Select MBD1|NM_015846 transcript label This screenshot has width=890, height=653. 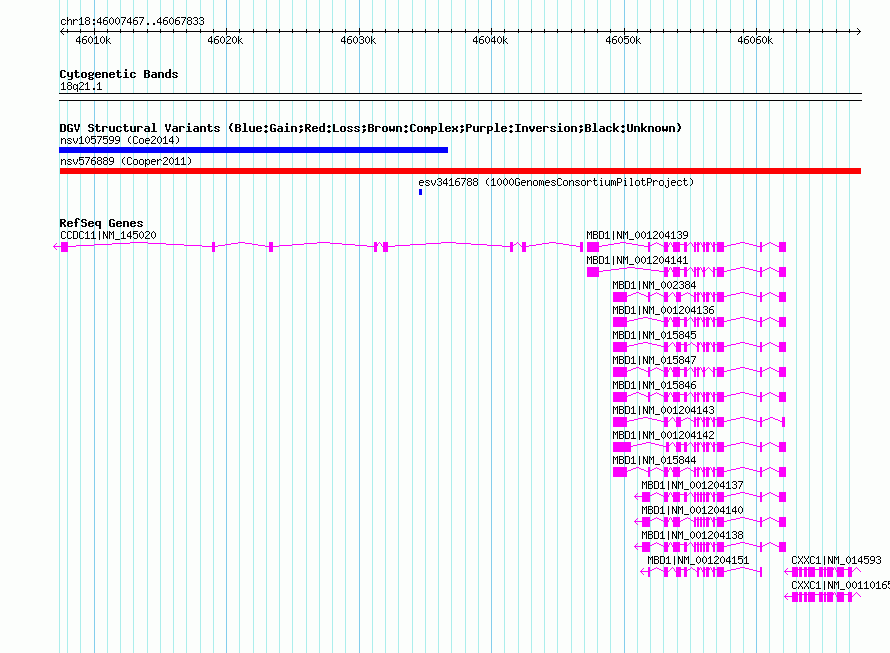654,385
